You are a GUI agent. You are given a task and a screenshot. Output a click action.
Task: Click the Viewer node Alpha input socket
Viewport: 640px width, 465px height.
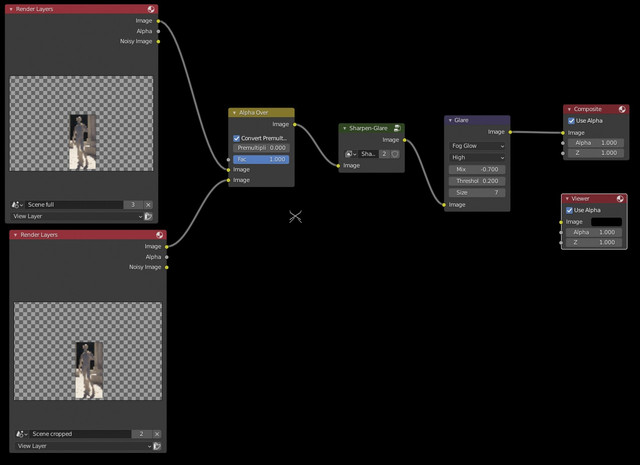tap(561, 232)
